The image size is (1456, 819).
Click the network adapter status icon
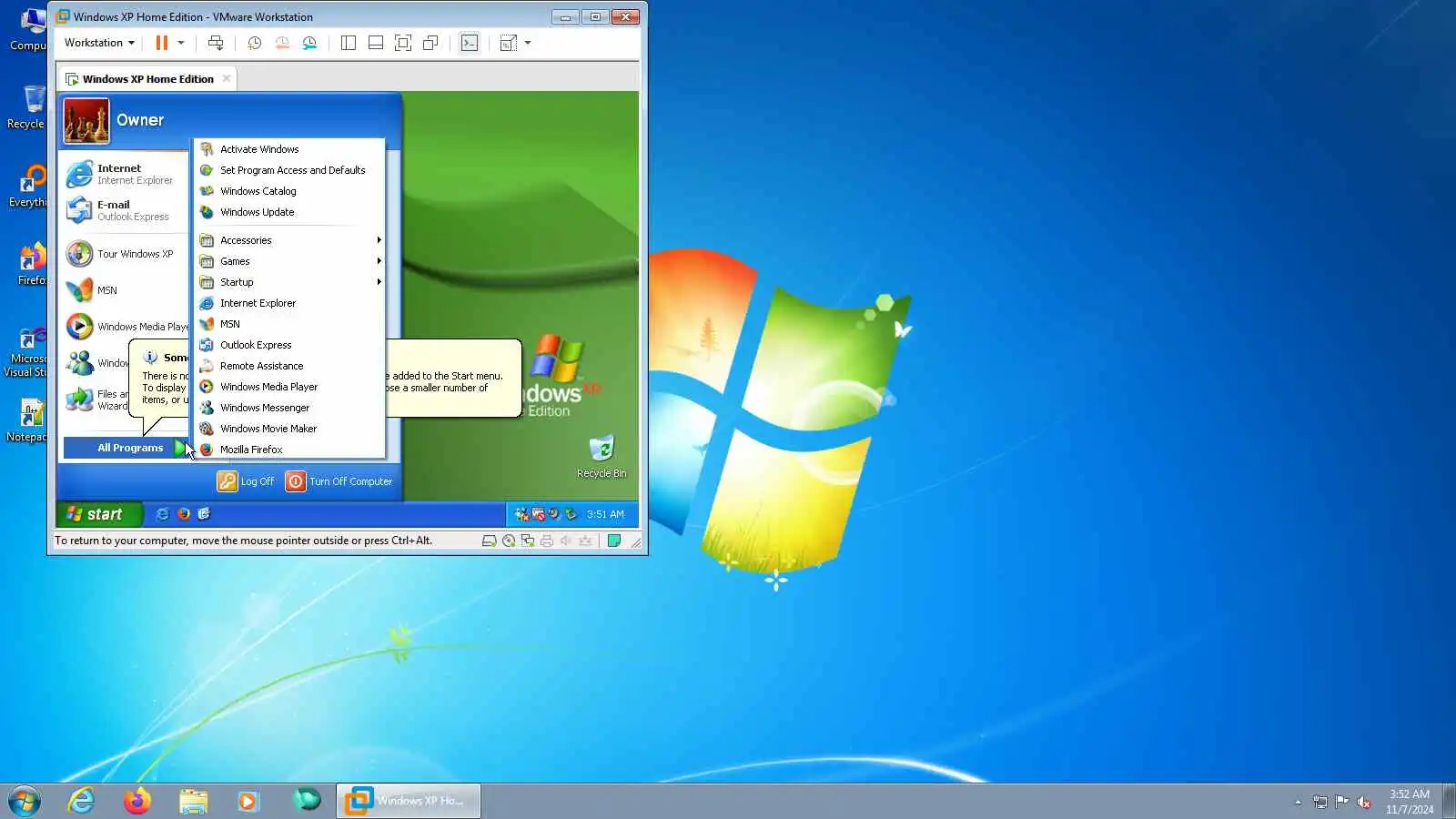click(528, 541)
